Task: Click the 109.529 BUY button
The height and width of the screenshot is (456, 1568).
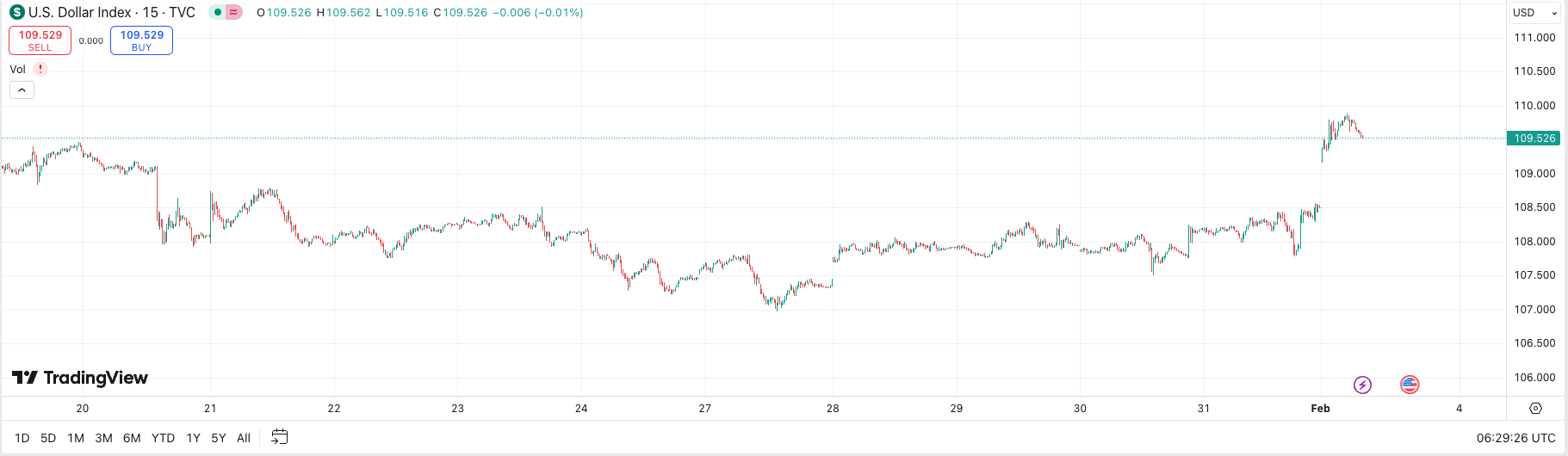Action: (x=141, y=40)
